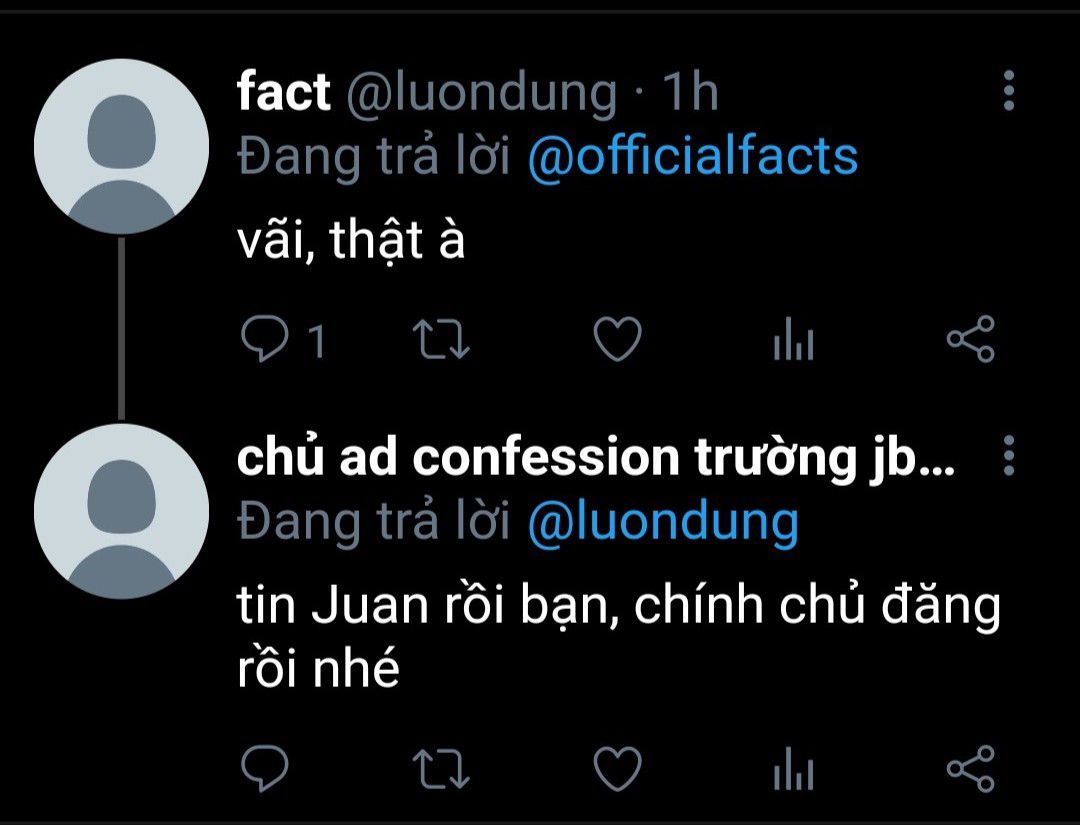Share the 'tin Juan rồi bạn' tweet
The width and height of the screenshot is (1080, 825).
click(970, 767)
